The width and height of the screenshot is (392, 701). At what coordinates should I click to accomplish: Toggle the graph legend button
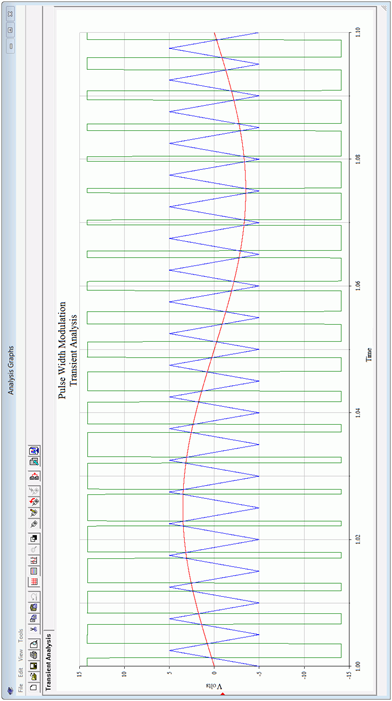[34, 571]
